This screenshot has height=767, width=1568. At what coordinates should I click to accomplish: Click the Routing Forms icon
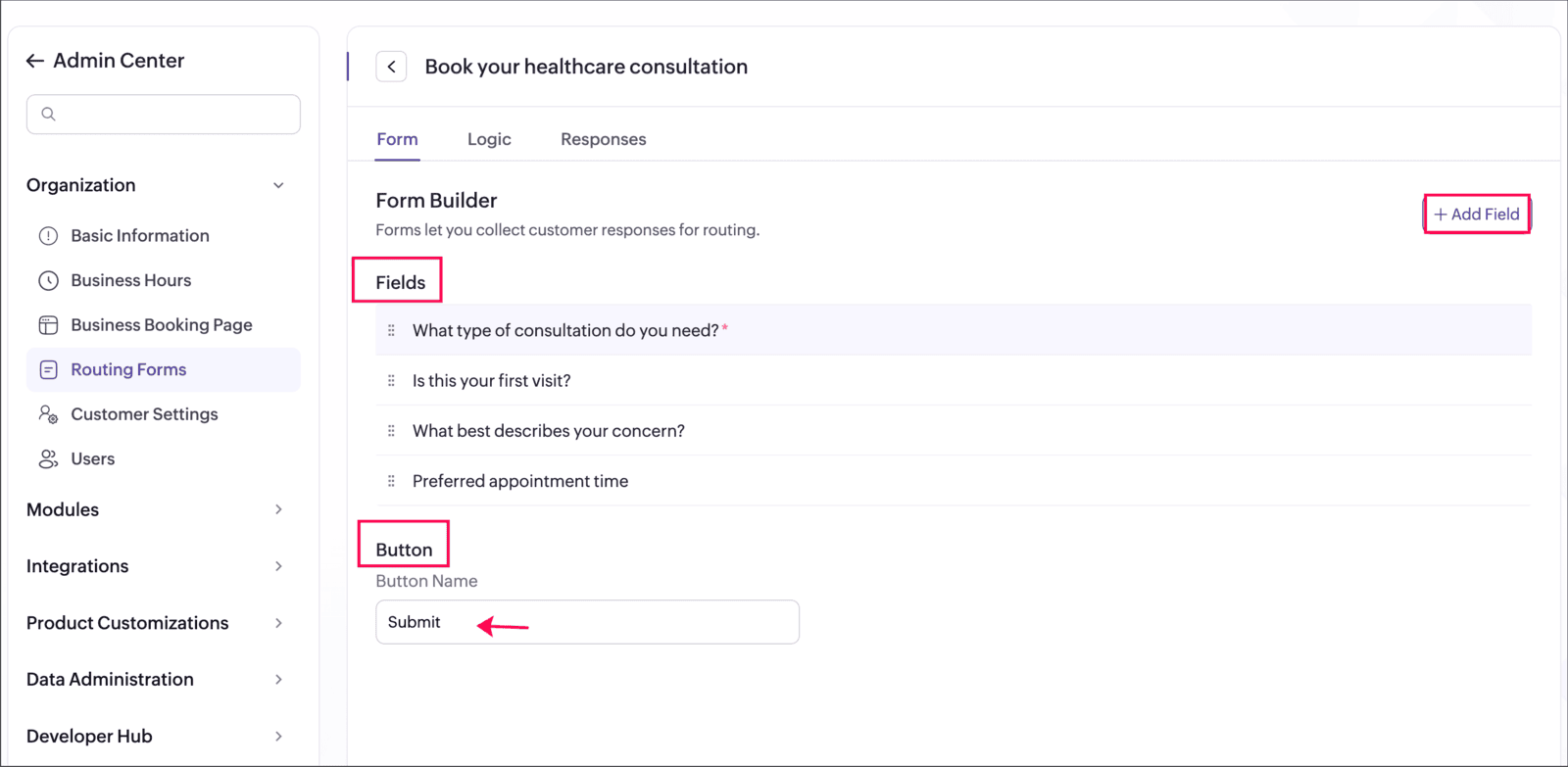tap(48, 370)
